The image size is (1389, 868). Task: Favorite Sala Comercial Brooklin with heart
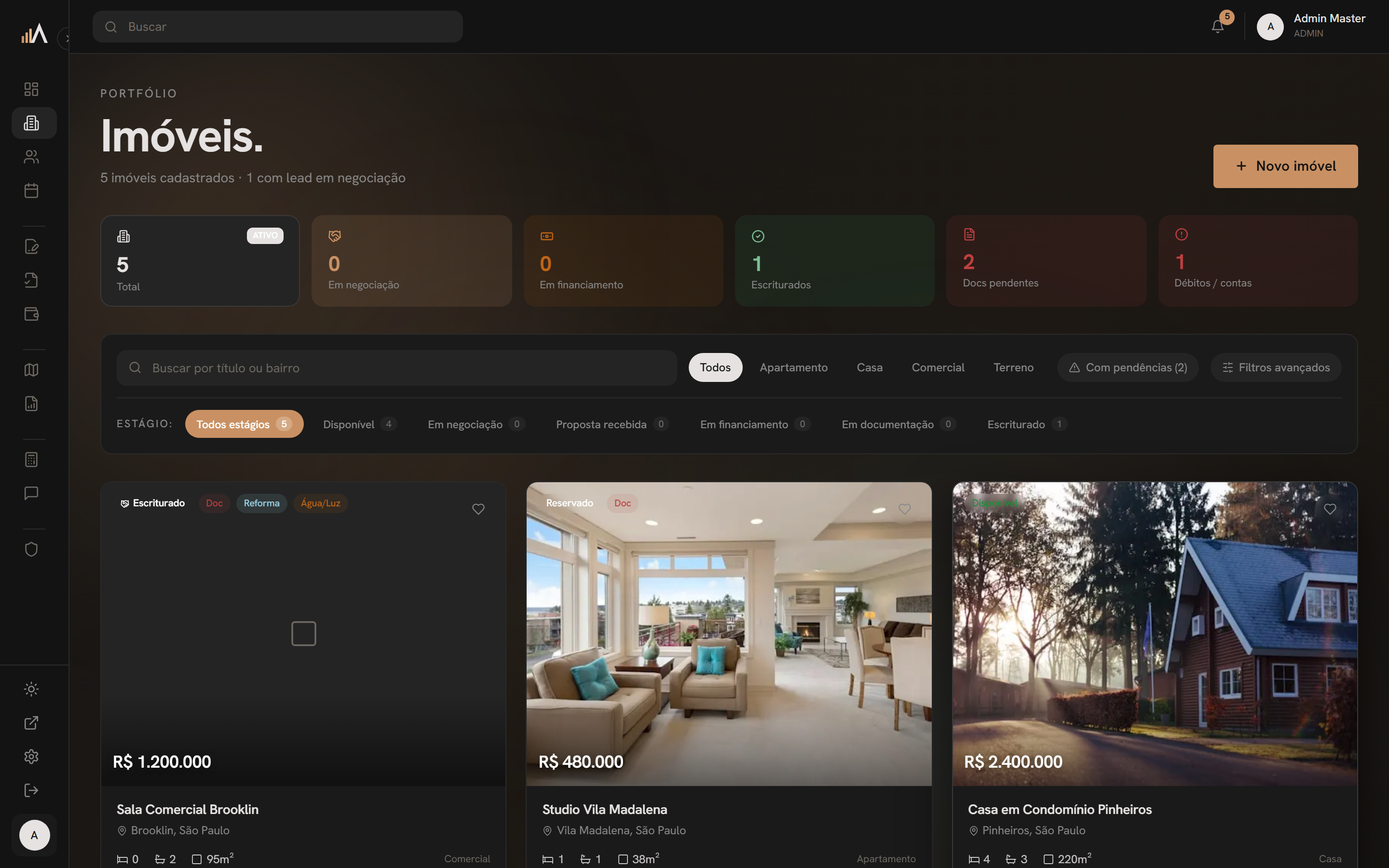[478, 509]
